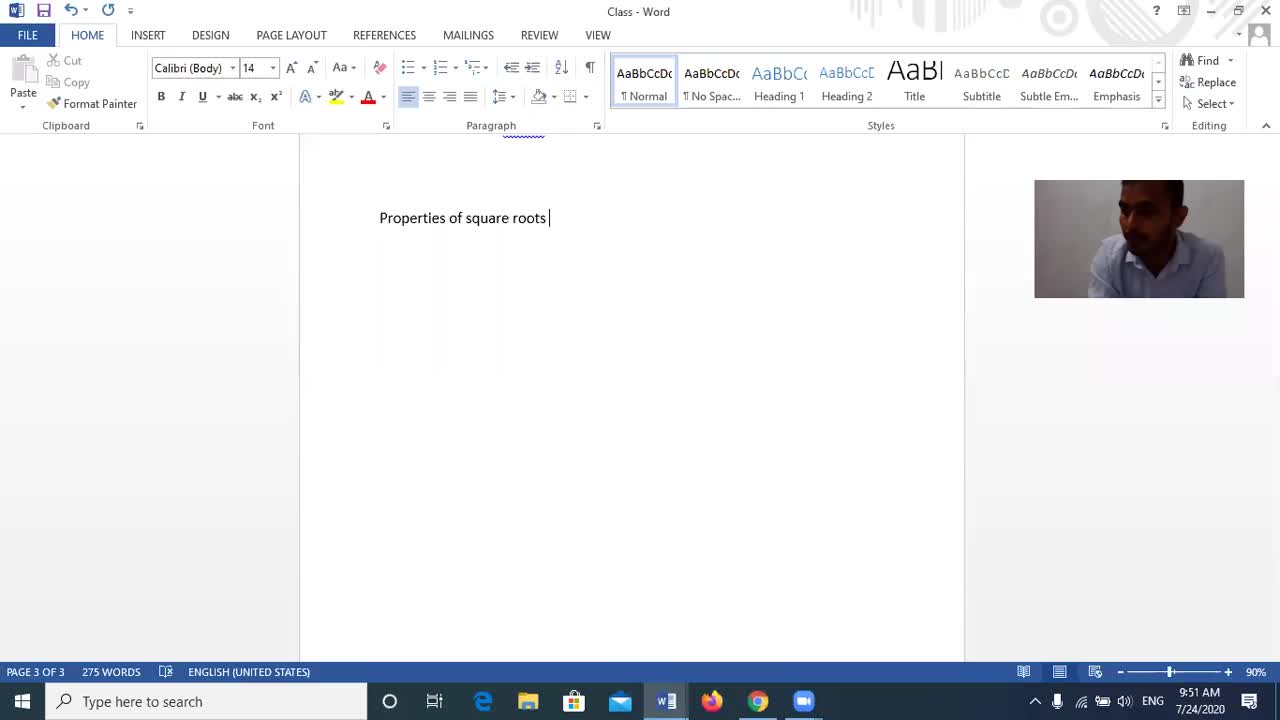This screenshot has width=1280, height=720.
Task: Click the Replace button
Action: coord(1208,83)
